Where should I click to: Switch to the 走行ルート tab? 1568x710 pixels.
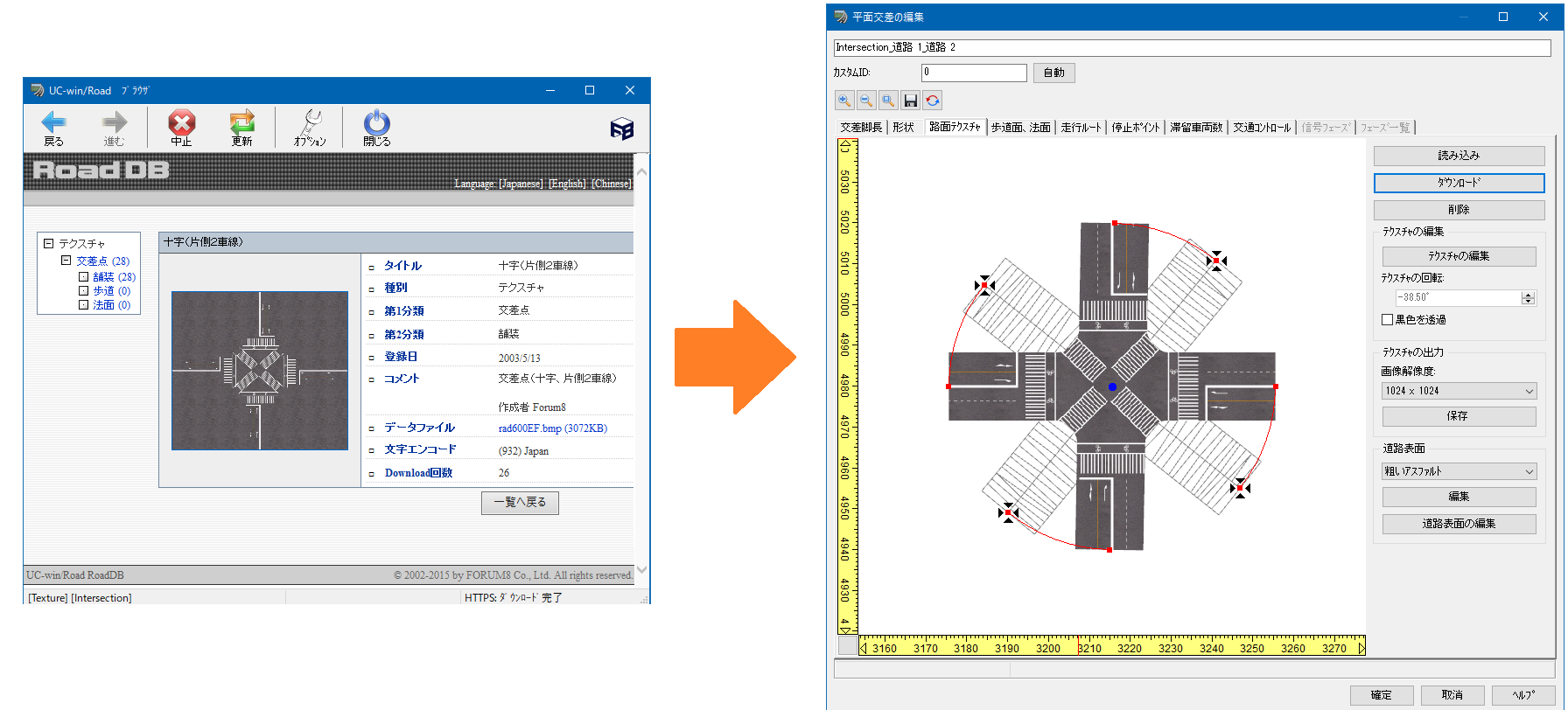(x=1081, y=128)
